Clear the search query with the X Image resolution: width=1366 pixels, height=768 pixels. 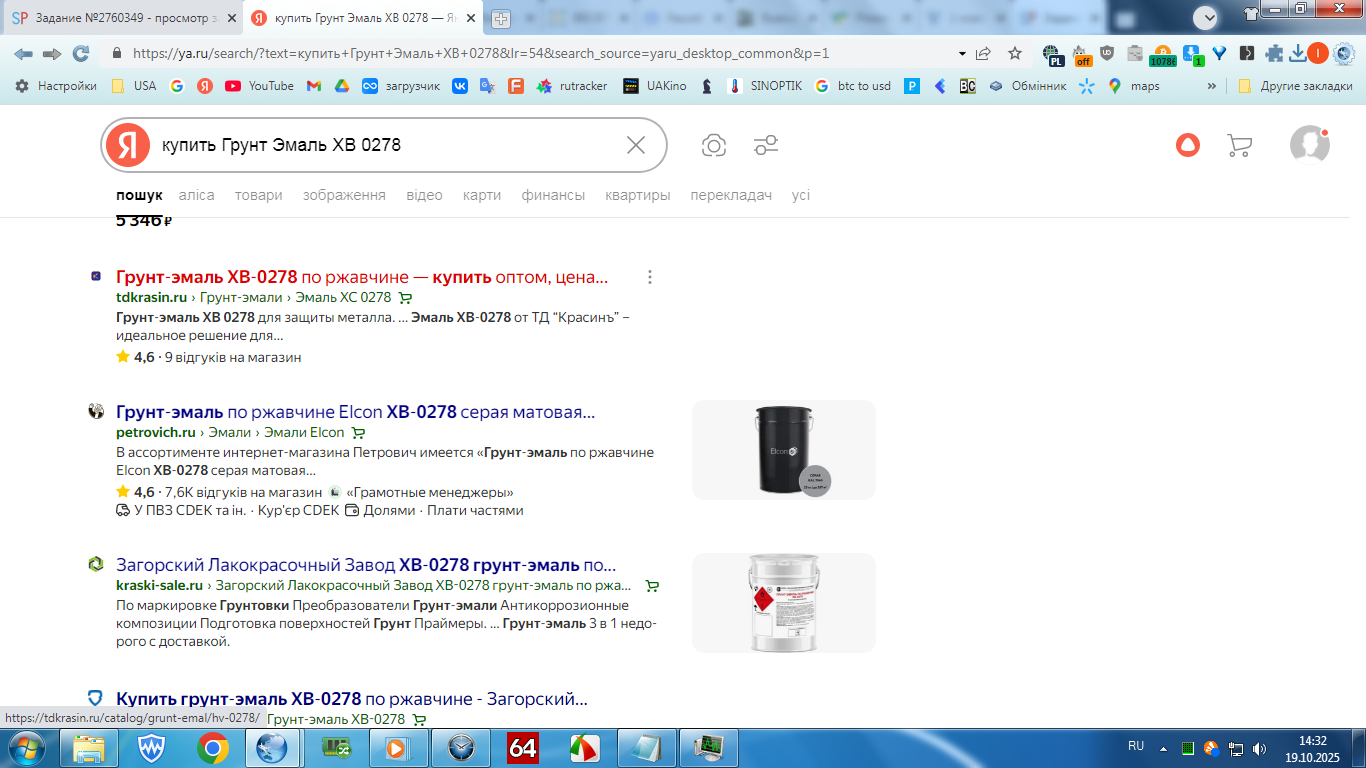tap(636, 145)
